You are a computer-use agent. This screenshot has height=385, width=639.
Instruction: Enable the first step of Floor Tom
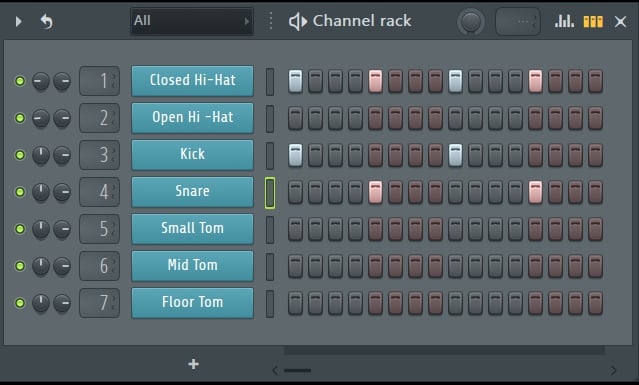click(295, 304)
